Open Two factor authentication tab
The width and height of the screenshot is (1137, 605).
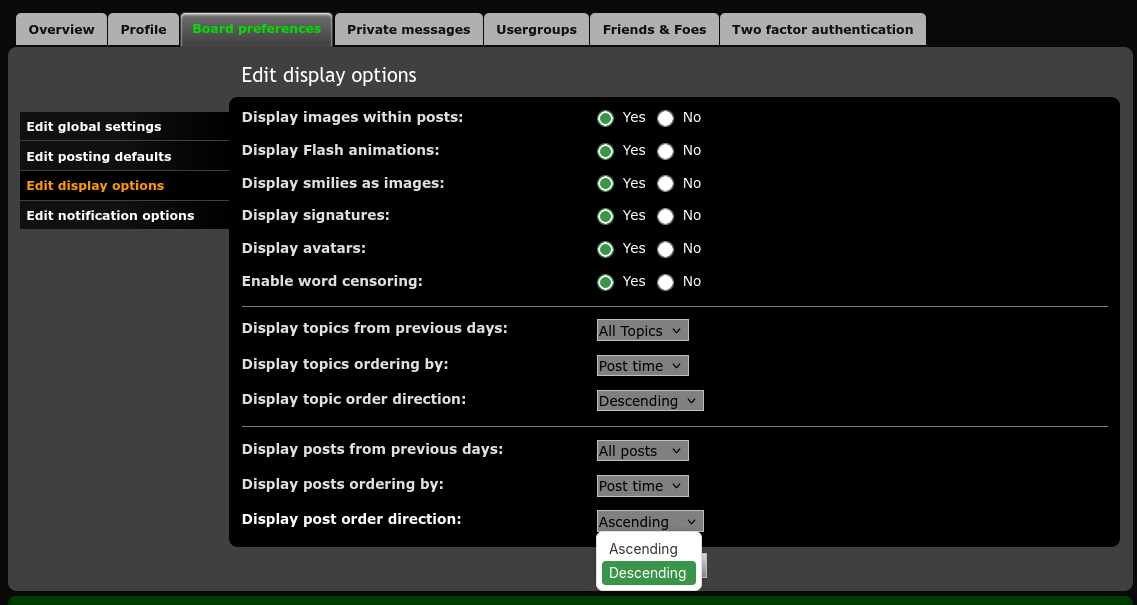tap(822, 30)
